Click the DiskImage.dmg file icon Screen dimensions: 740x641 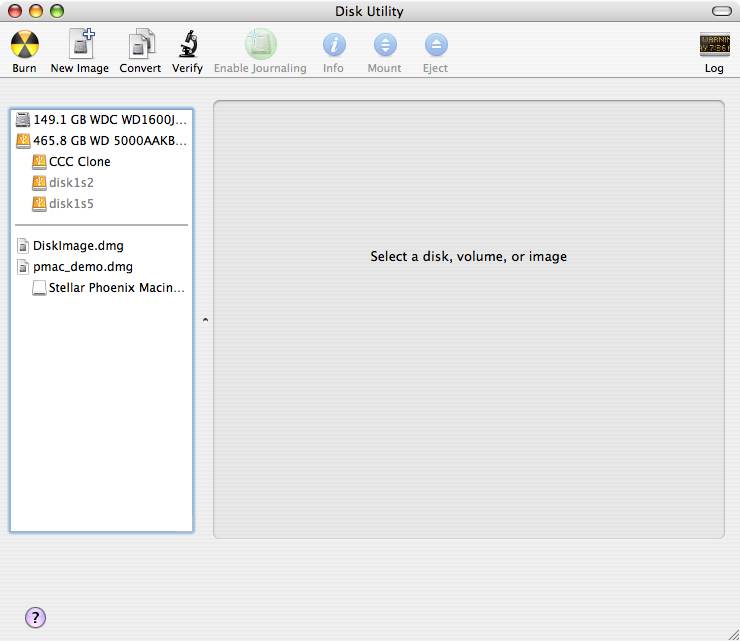[23, 245]
